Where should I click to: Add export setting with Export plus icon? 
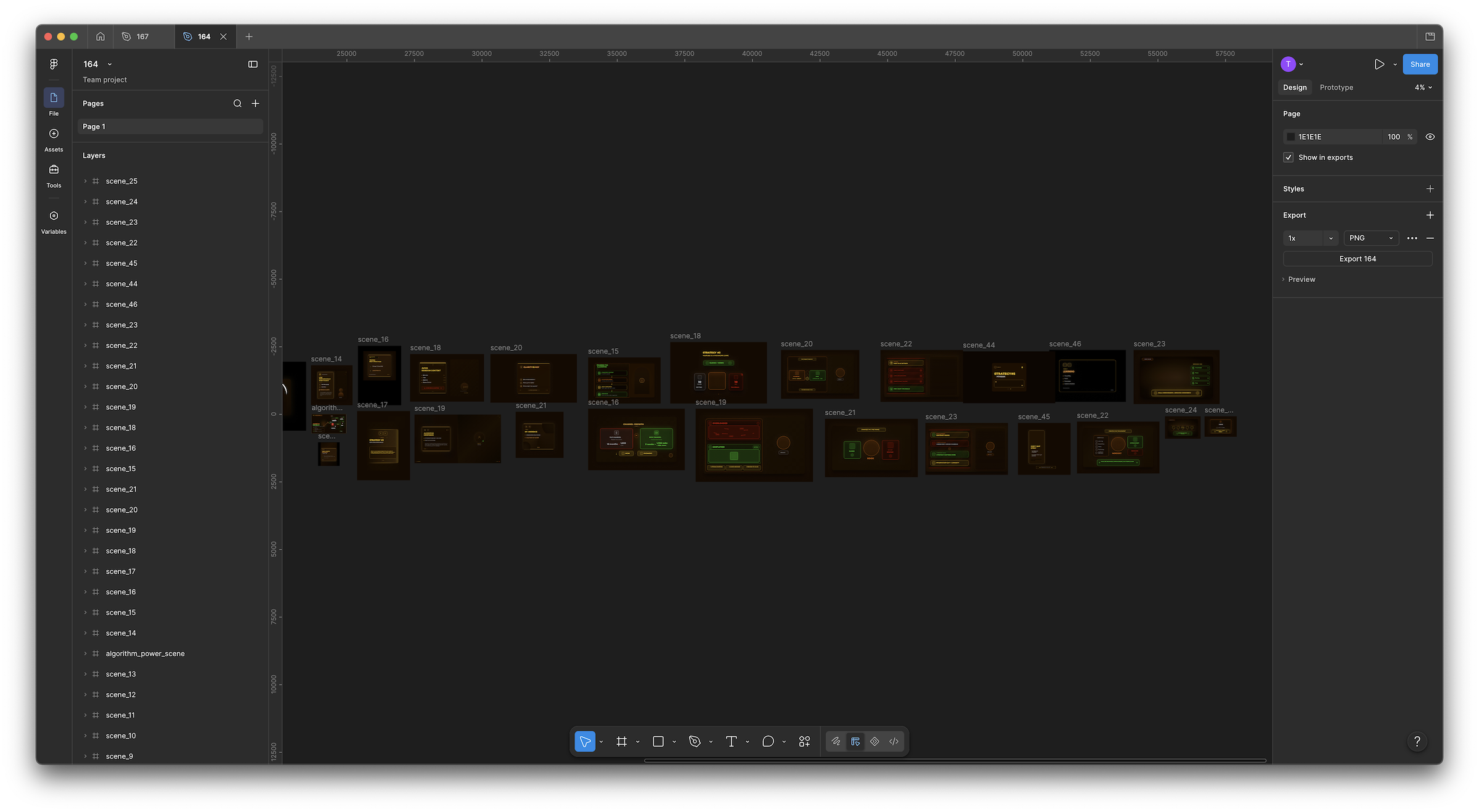(x=1430, y=215)
